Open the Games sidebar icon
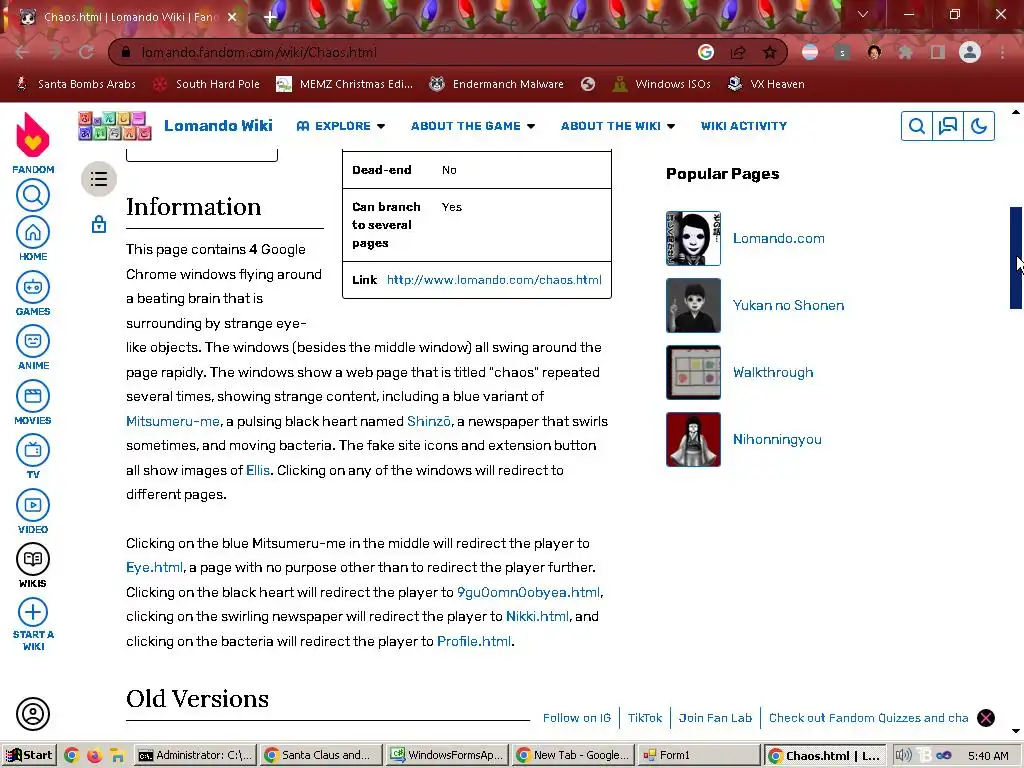 pyautogui.click(x=33, y=287)
